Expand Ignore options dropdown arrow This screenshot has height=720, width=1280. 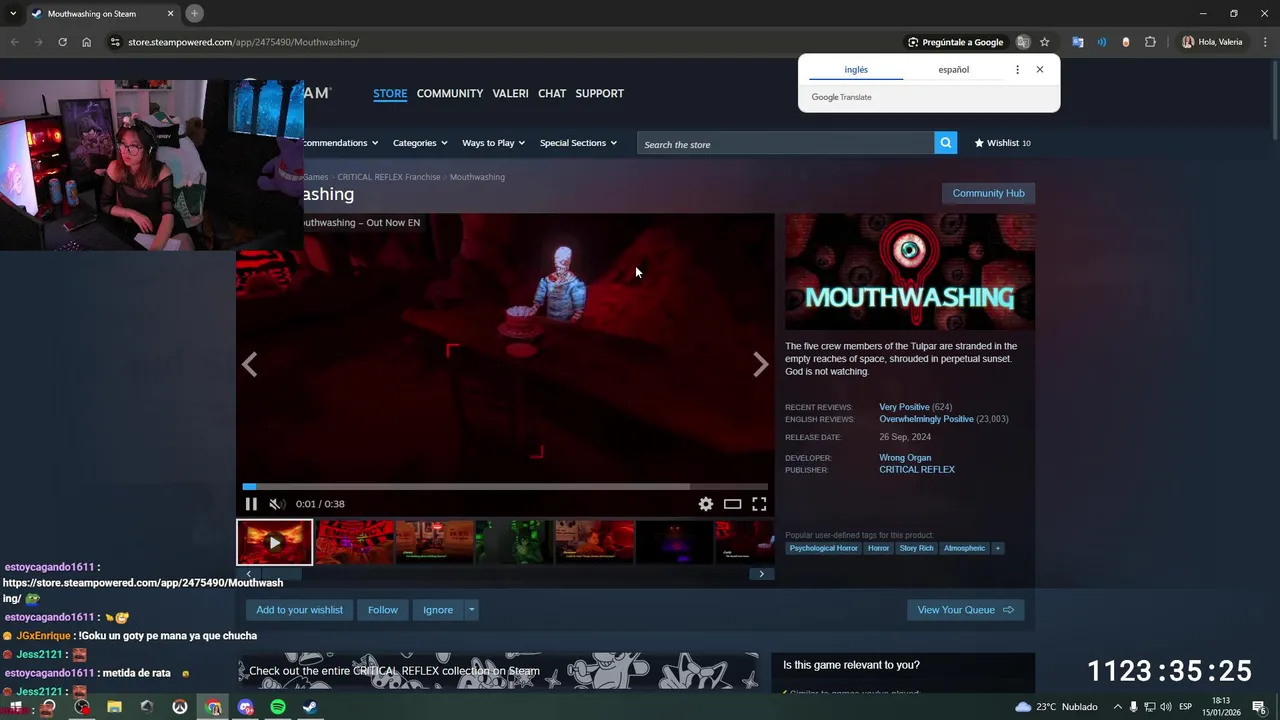point(471,610)
